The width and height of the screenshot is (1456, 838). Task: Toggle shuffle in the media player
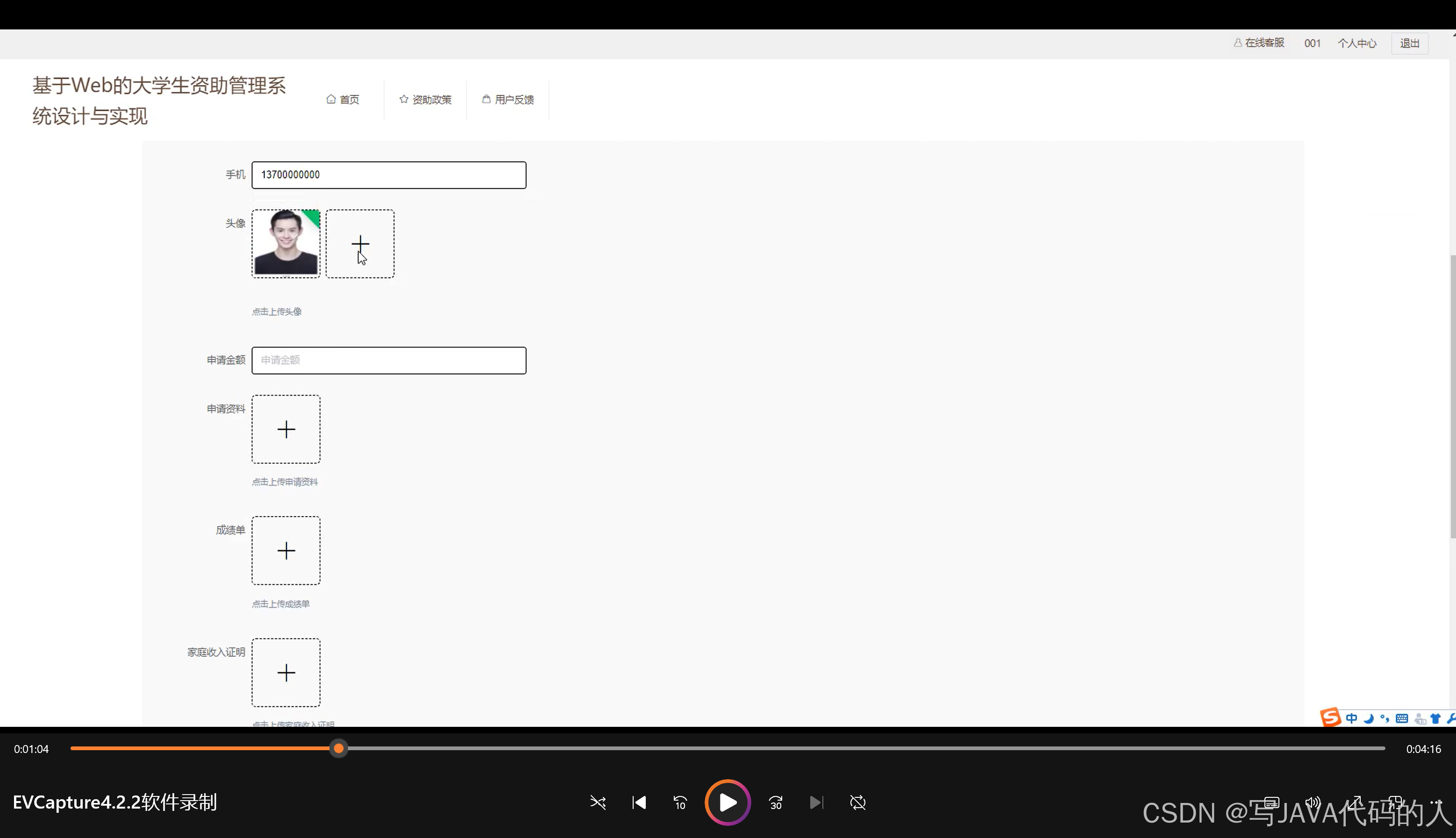click(598, 802)
